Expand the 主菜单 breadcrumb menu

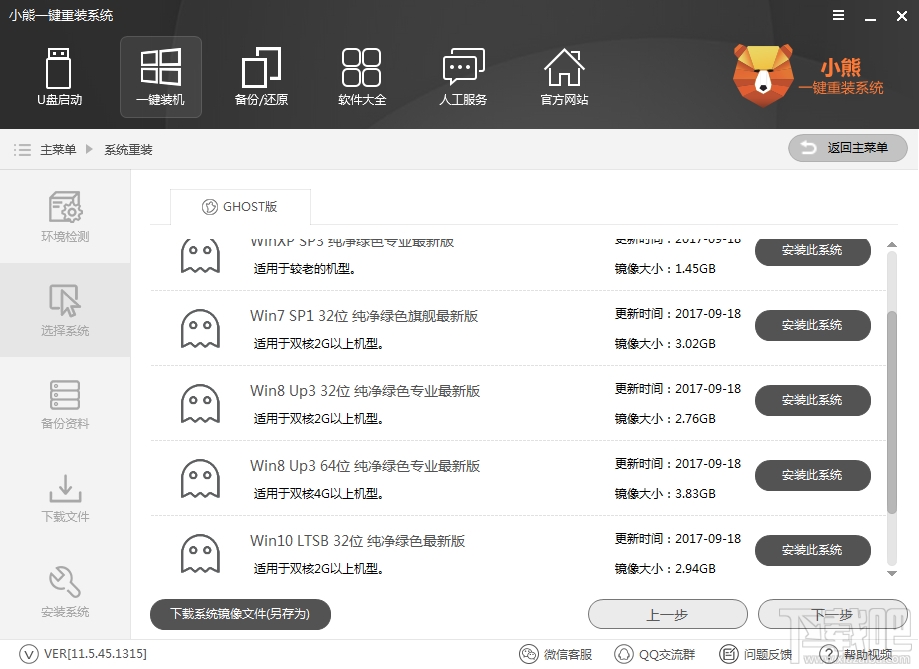pos(54,148)
